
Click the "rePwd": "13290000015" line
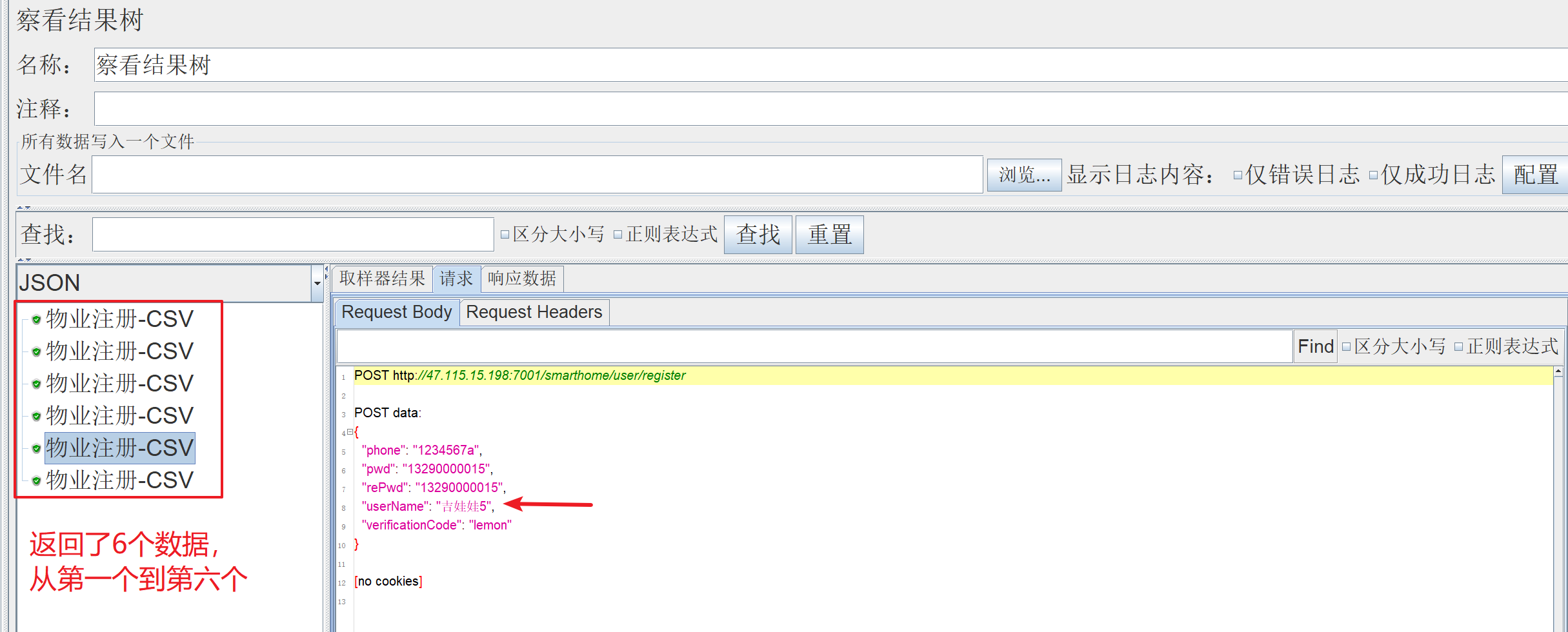434,488
